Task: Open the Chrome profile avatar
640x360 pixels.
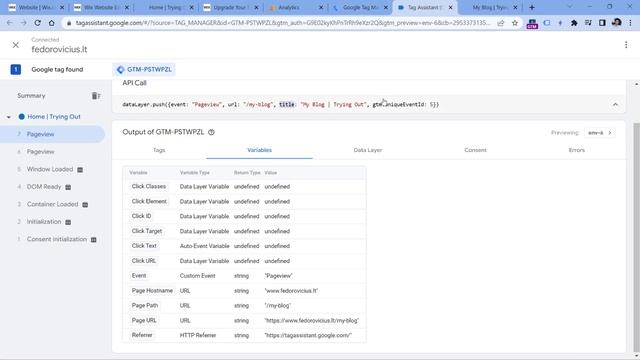Action: click(616, 23)
